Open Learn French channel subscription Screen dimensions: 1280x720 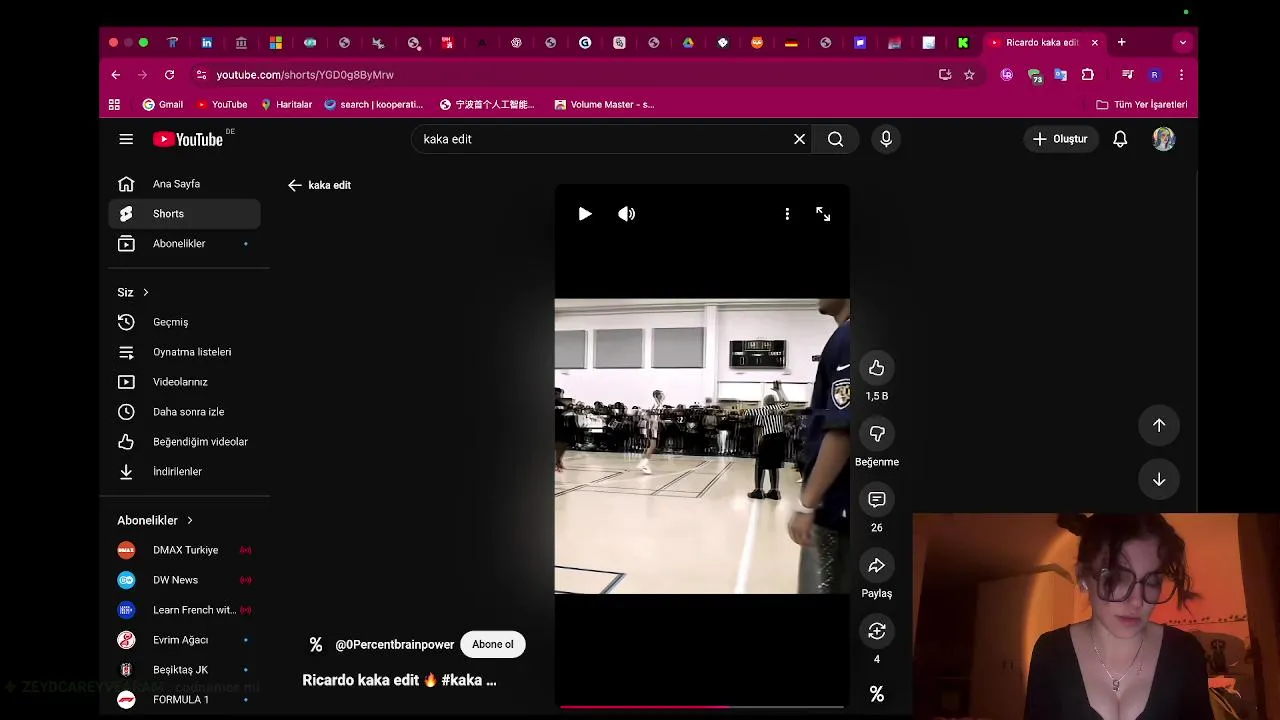click(x=184, y=610)
